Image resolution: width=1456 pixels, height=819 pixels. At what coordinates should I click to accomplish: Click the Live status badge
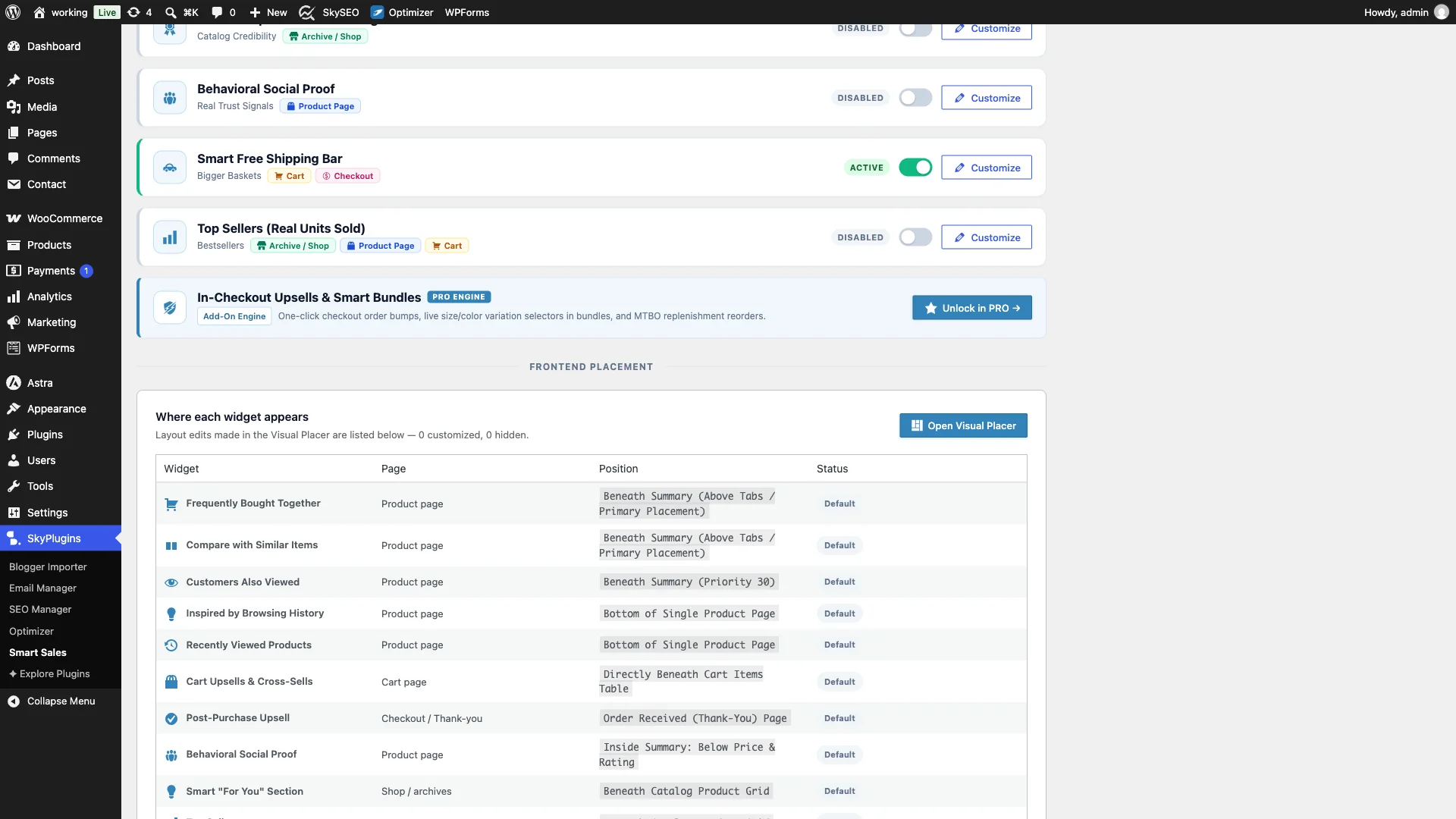[107, 12]
